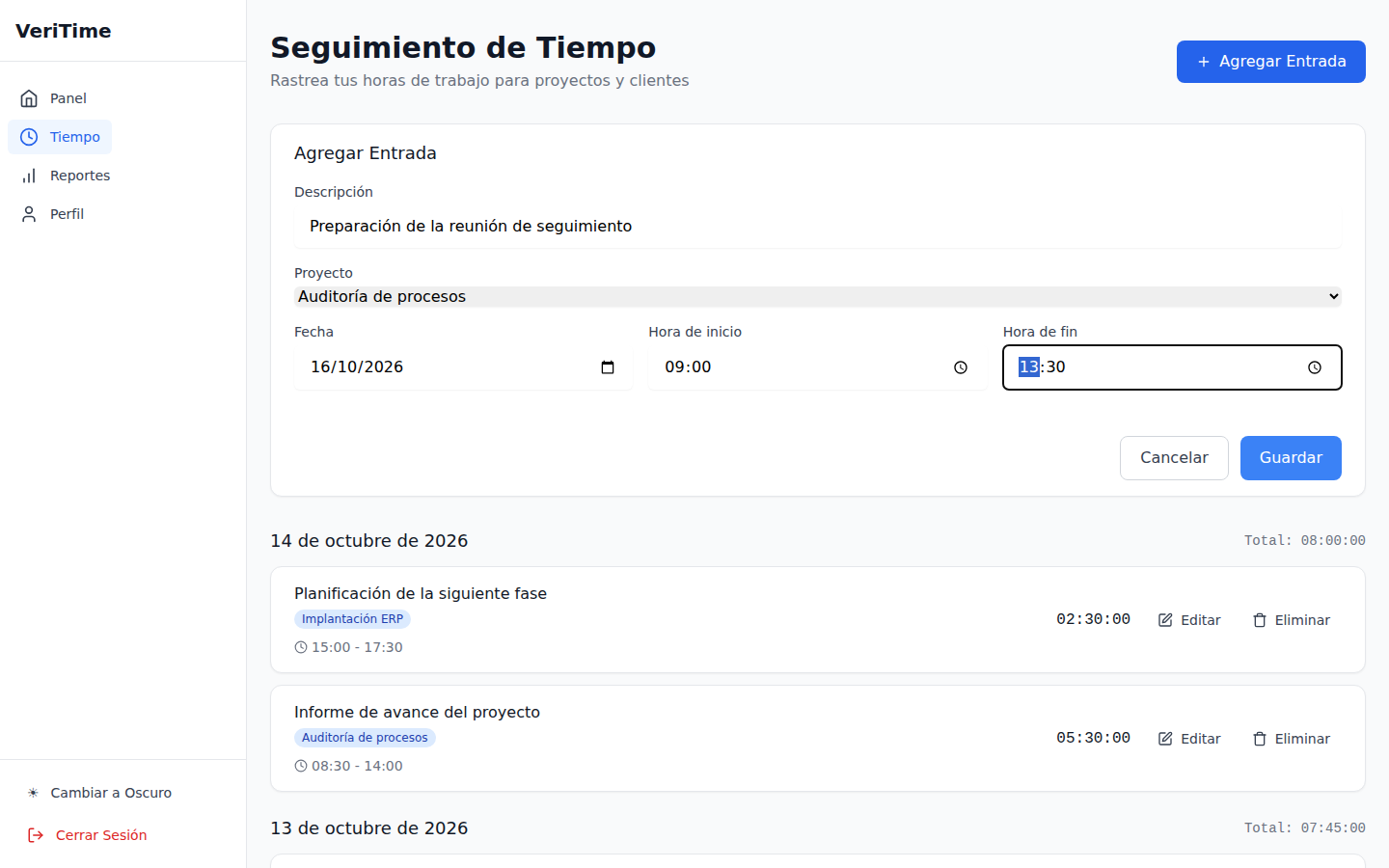The image size is (1389, 868).
Task: Click the Fecha field showing 16/10/2026
Action: (463, 367)
